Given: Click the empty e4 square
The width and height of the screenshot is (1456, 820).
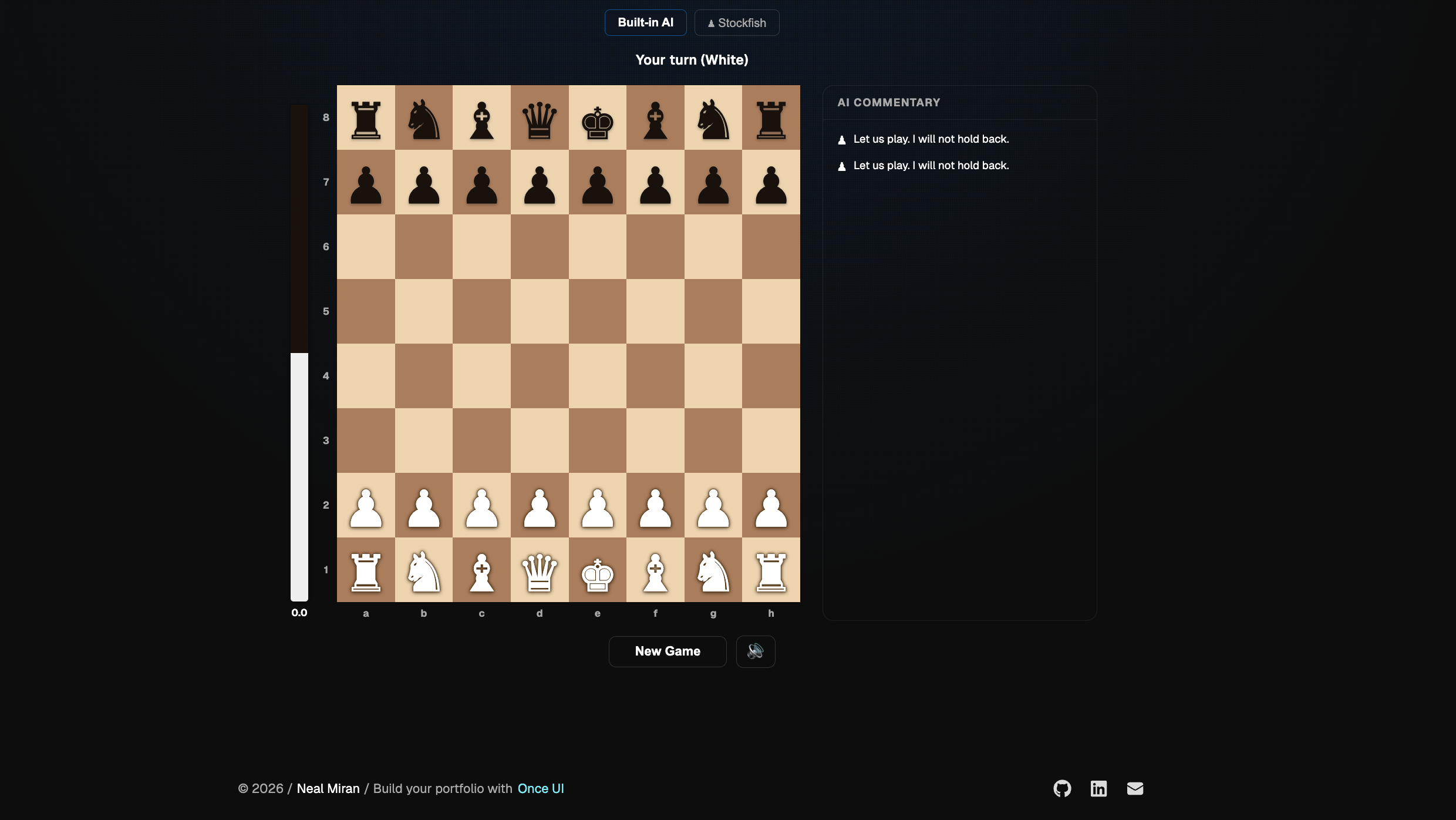Looking at the screenshot, I should point(597,376).
